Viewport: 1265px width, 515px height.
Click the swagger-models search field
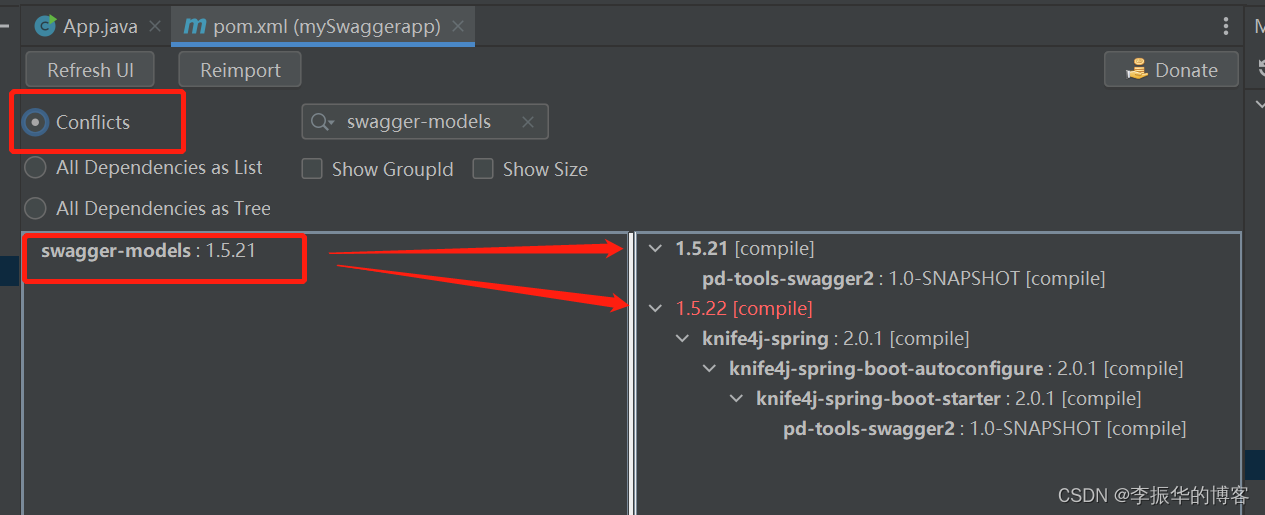[425, 122]
